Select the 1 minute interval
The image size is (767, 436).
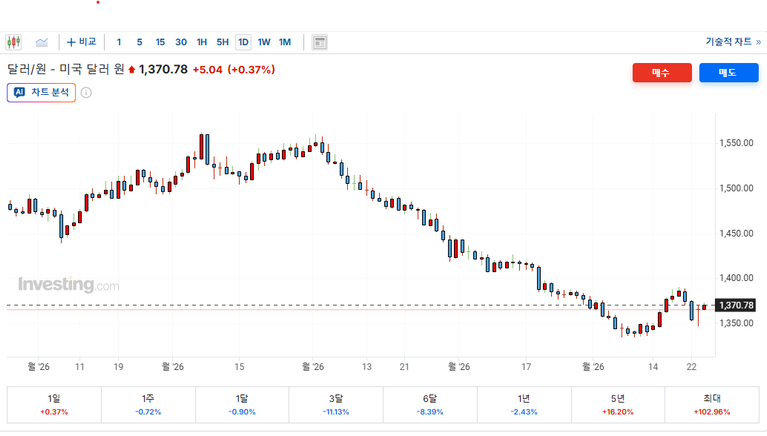click(119, 42)
